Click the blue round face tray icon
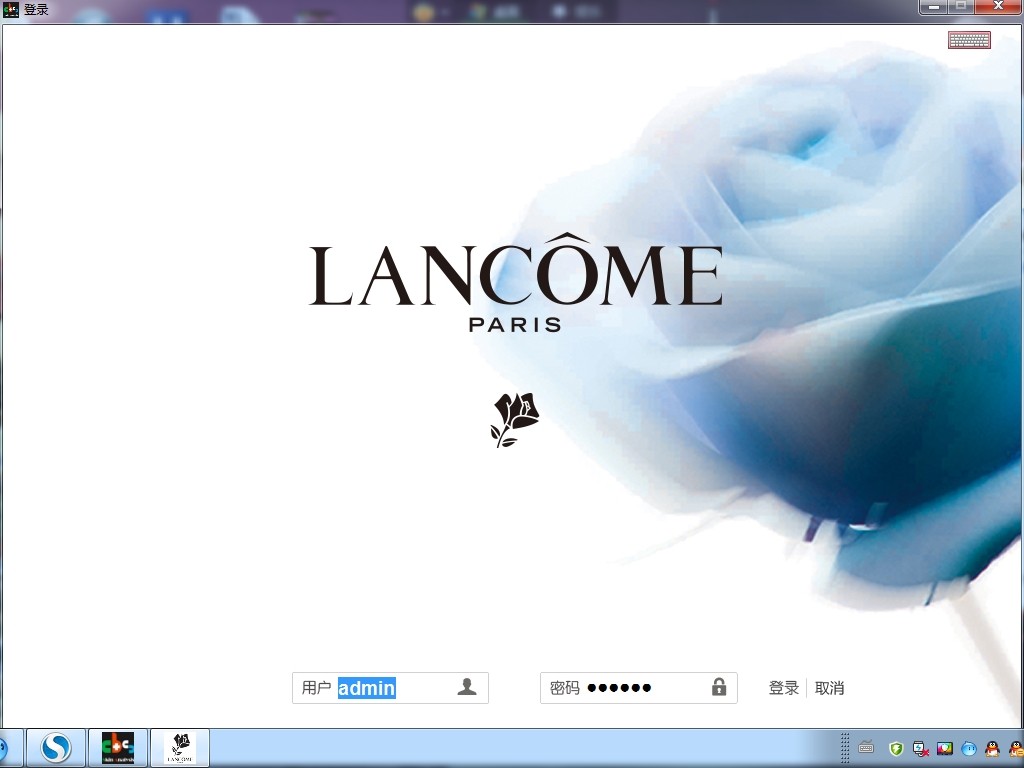The image size is (1024, 768). point(968,748)
